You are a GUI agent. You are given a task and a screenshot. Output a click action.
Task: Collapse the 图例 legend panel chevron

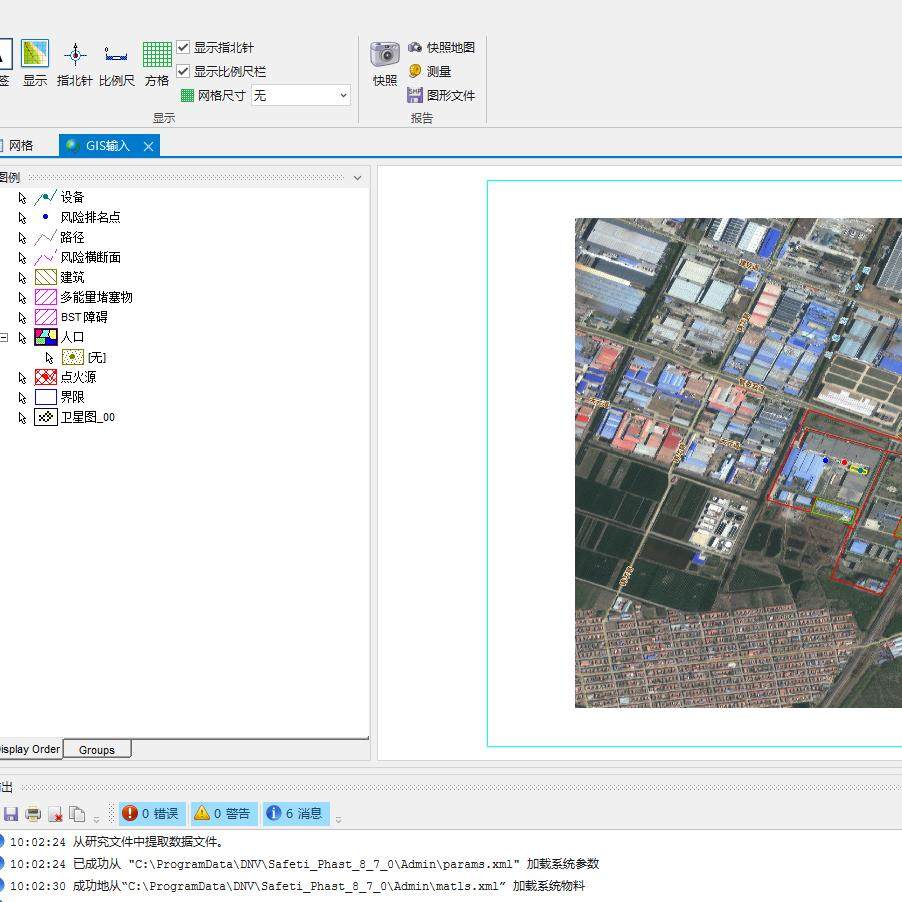click(357, 178)
